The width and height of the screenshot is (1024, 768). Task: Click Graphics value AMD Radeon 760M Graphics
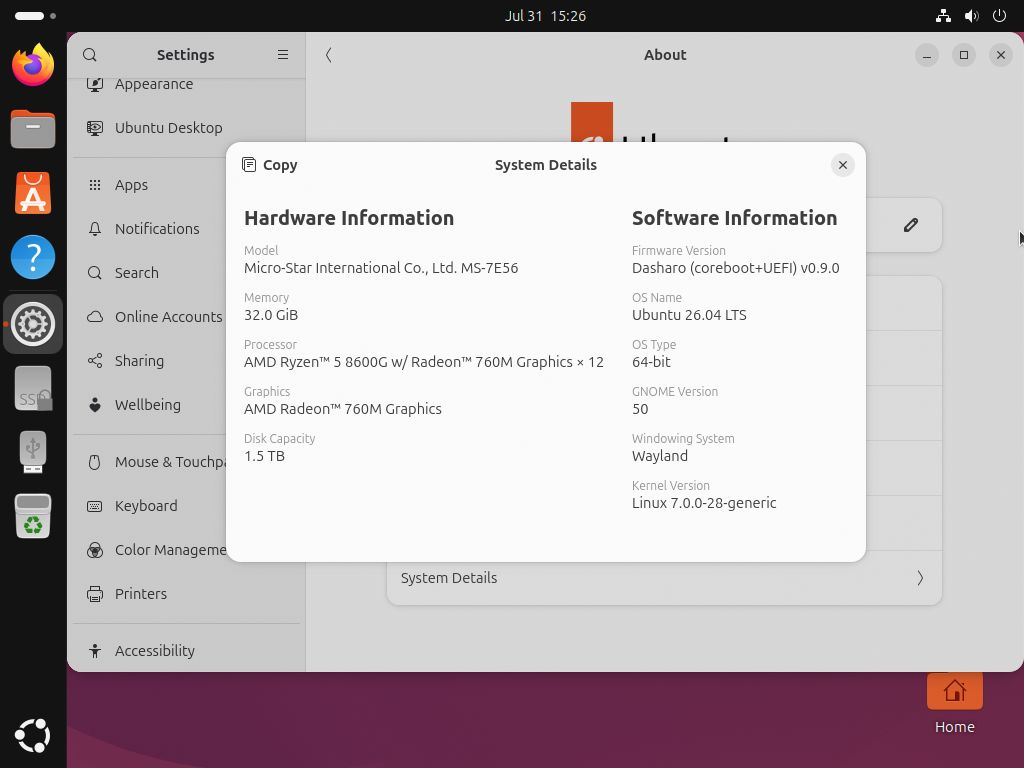point(343,409)
